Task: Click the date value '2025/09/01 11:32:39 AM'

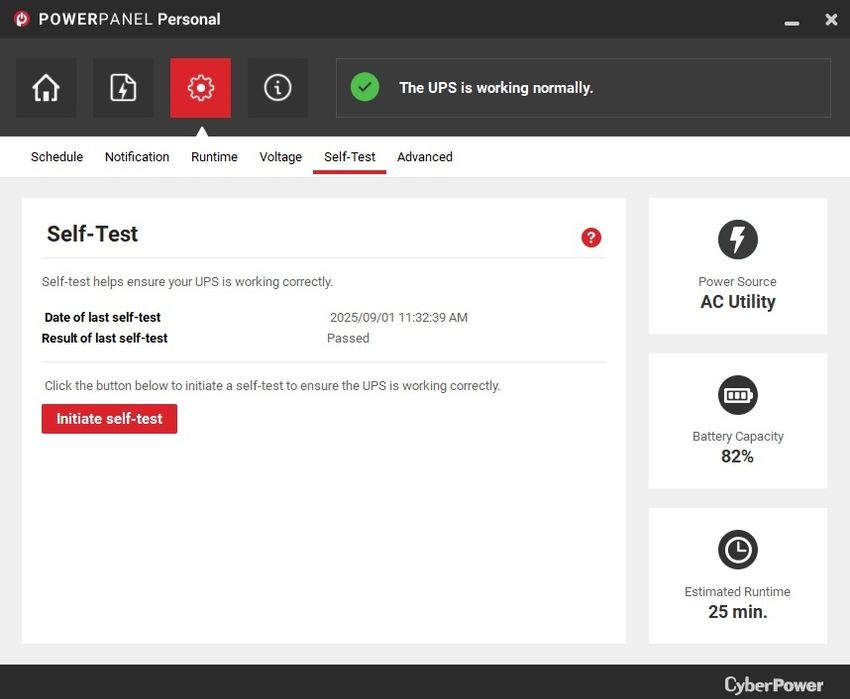Action: [x=398, y=317]
